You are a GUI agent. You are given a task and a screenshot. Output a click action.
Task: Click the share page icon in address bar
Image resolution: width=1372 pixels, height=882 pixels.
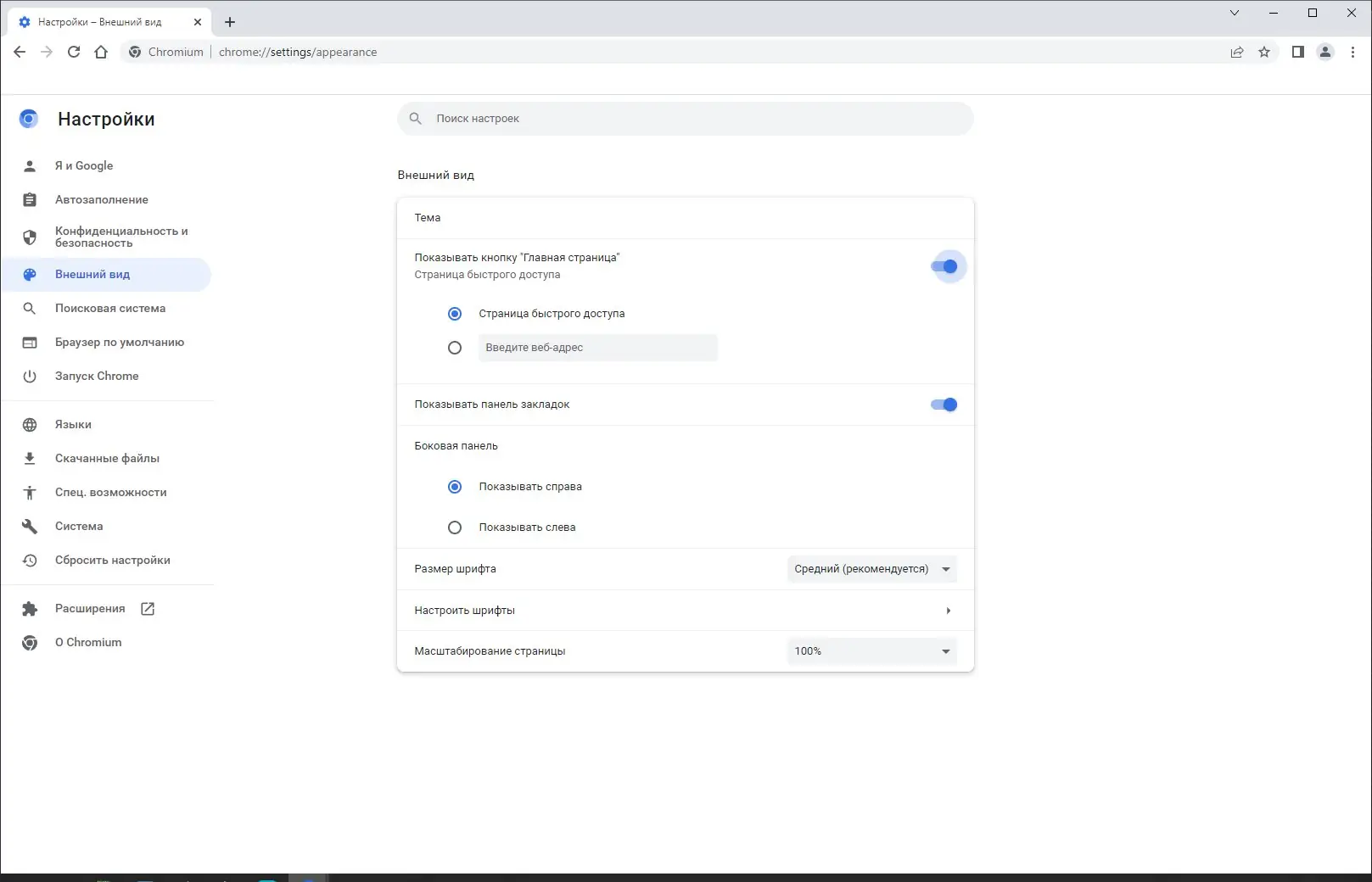pyautogui.click(x=1237, y=52)
